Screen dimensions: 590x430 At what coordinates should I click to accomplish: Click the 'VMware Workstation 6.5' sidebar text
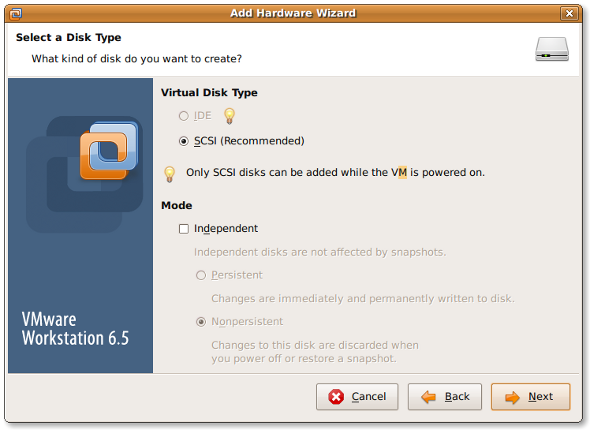coord(75,329)
